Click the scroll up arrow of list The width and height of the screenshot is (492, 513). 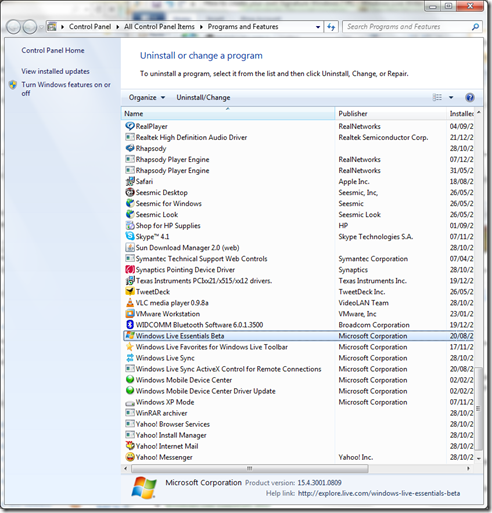pos(479,113)
